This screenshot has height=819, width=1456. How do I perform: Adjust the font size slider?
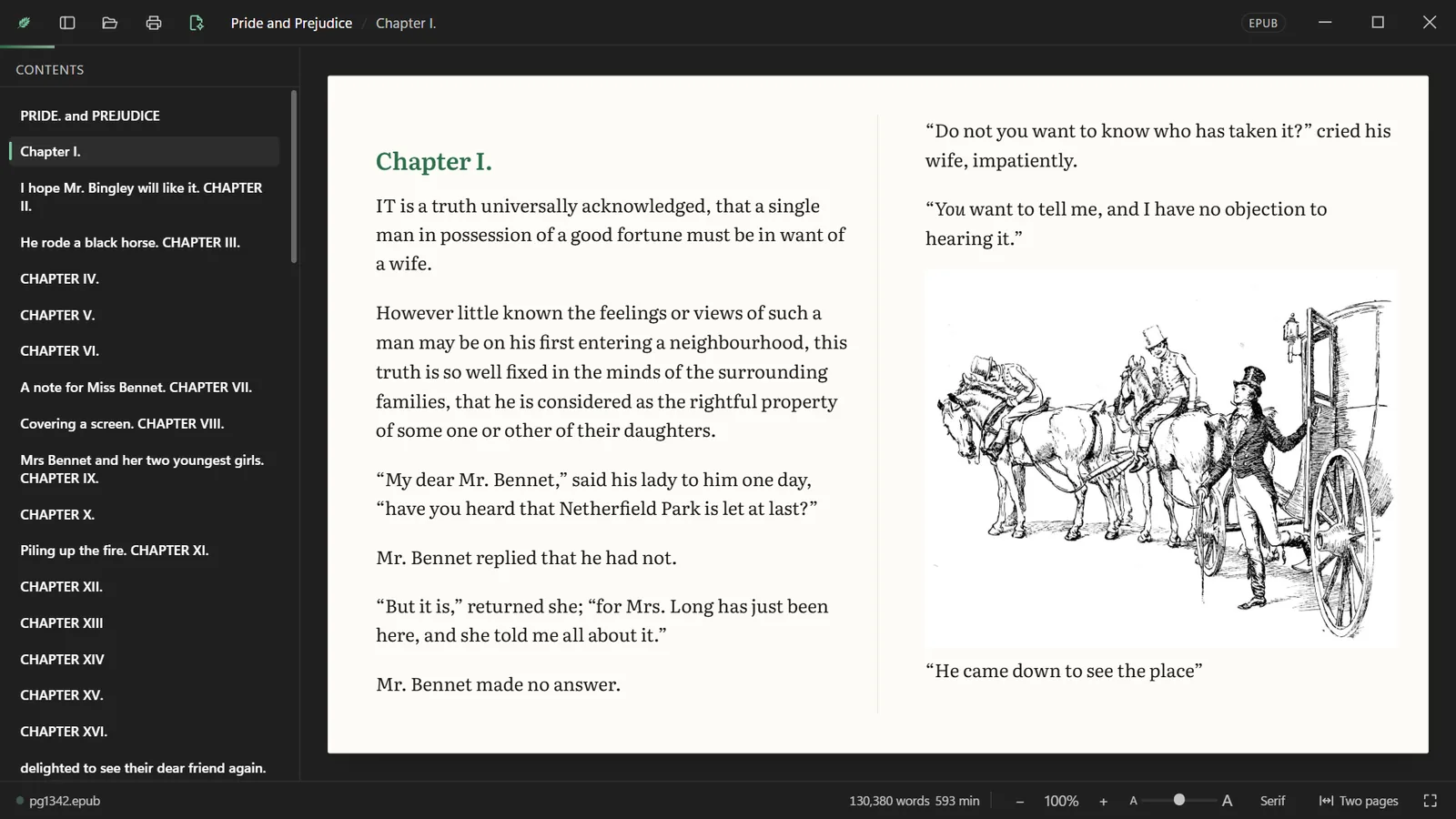click(1179, 800)
